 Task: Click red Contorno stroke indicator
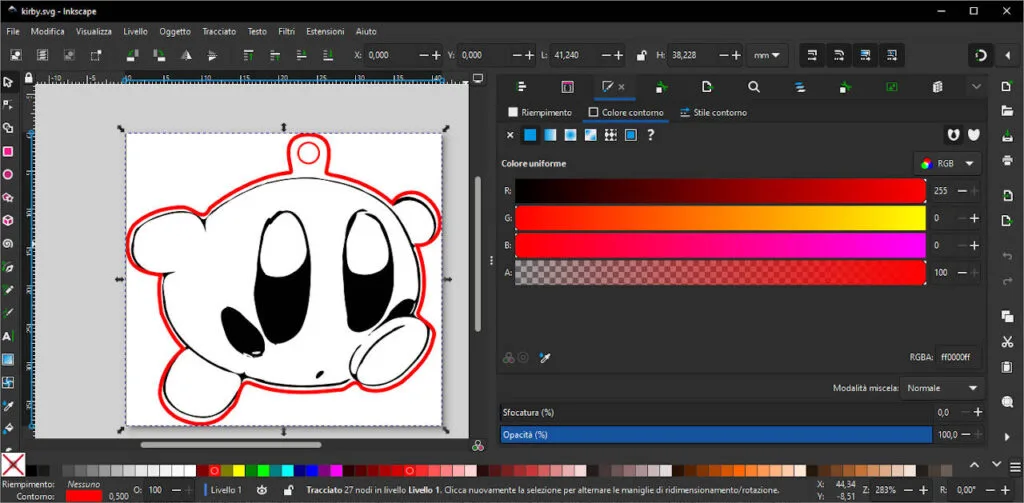pos(84,496)
